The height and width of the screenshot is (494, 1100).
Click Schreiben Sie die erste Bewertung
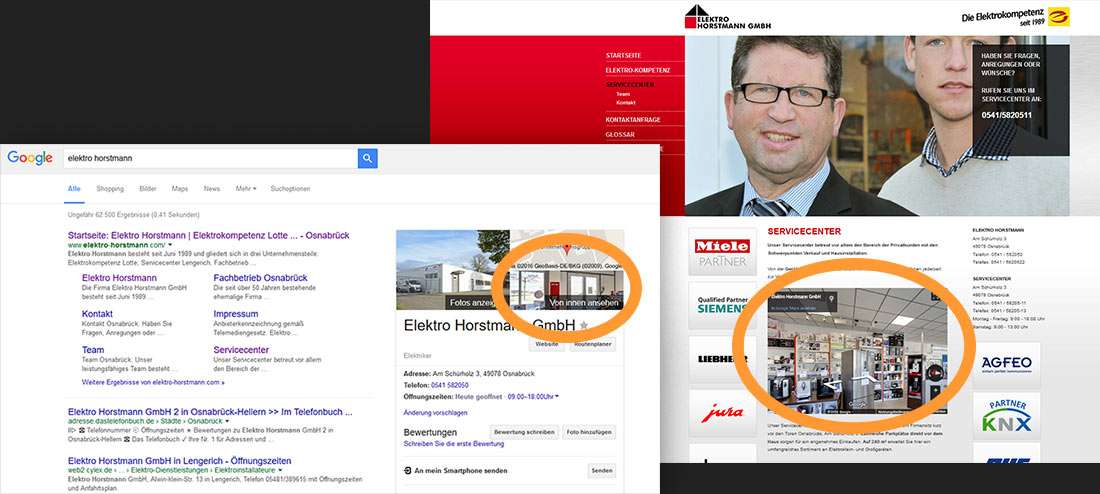pyautogui.click(x=453, y=443)
